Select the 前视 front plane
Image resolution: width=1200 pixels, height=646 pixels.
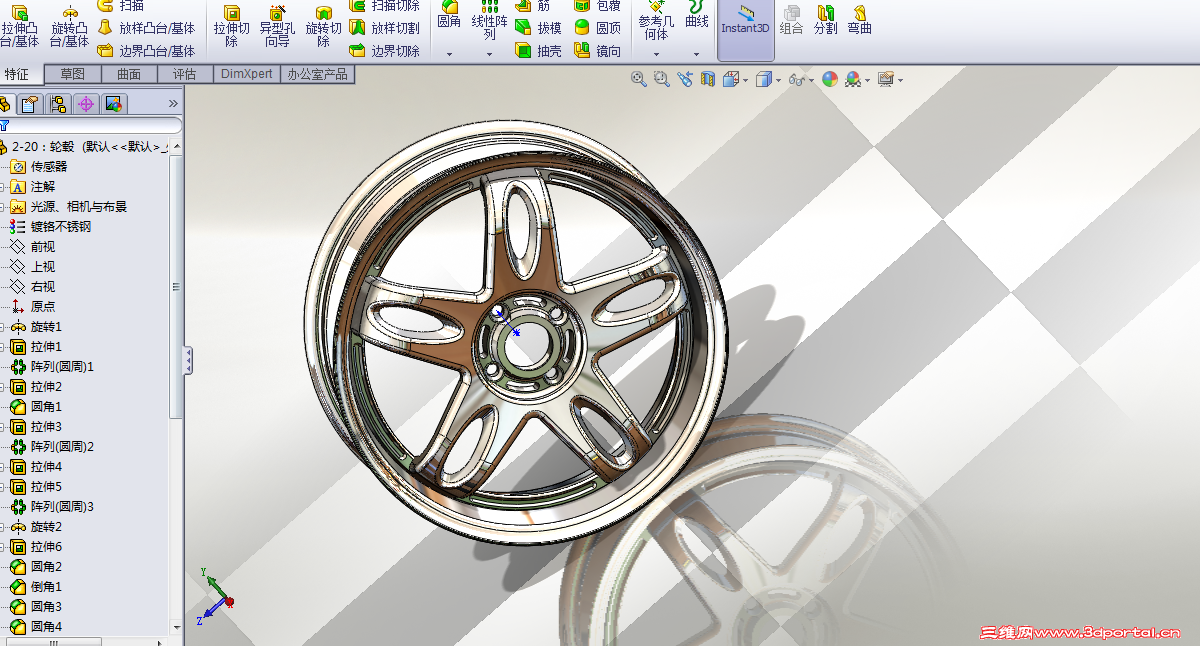[x=33, y=247]
